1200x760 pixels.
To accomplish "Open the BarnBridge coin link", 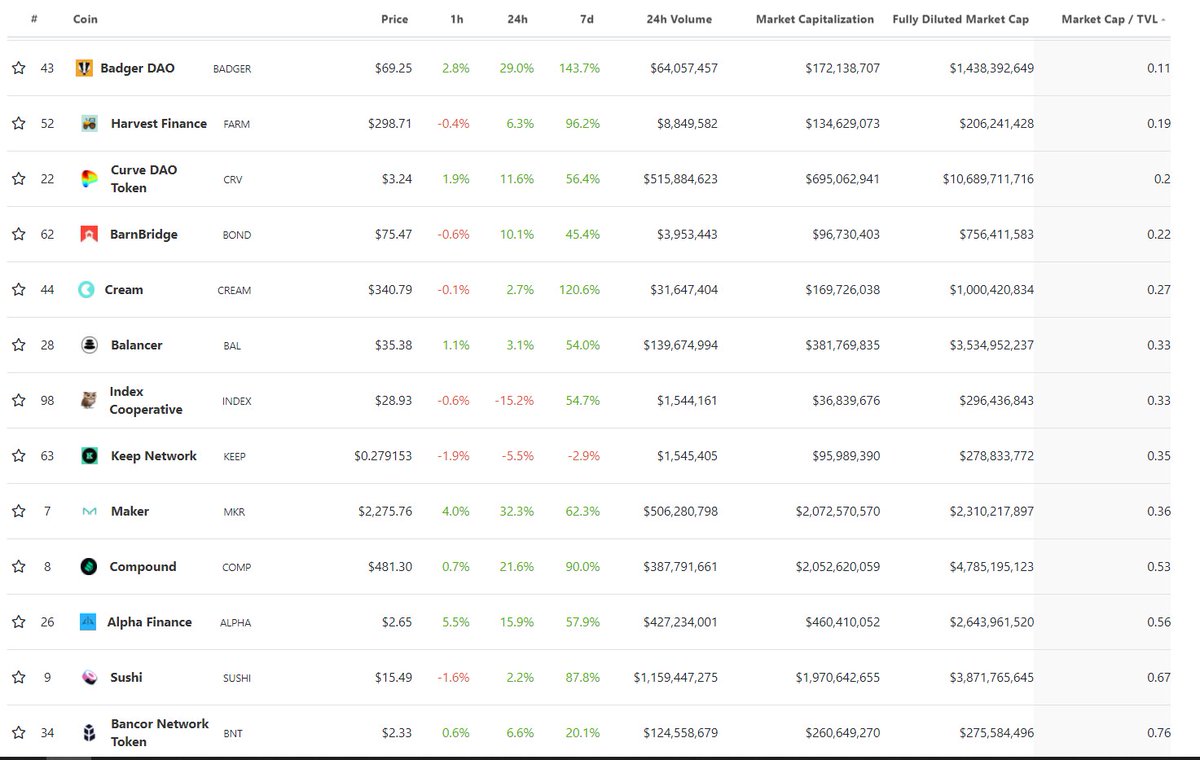I will coord(144,234).
